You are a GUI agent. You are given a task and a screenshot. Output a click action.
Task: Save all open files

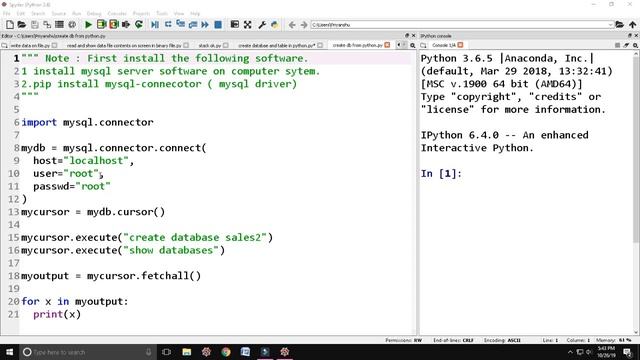(x=47, y=25)
